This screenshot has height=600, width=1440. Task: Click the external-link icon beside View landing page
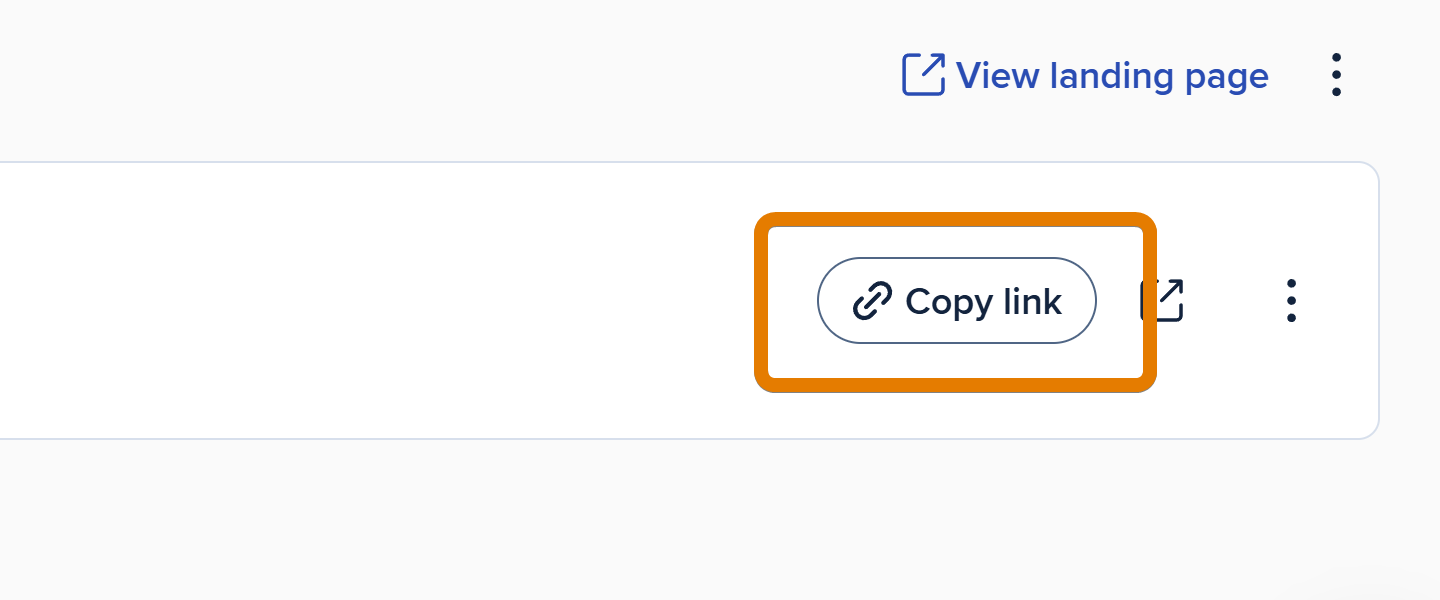tap(923, 75)
